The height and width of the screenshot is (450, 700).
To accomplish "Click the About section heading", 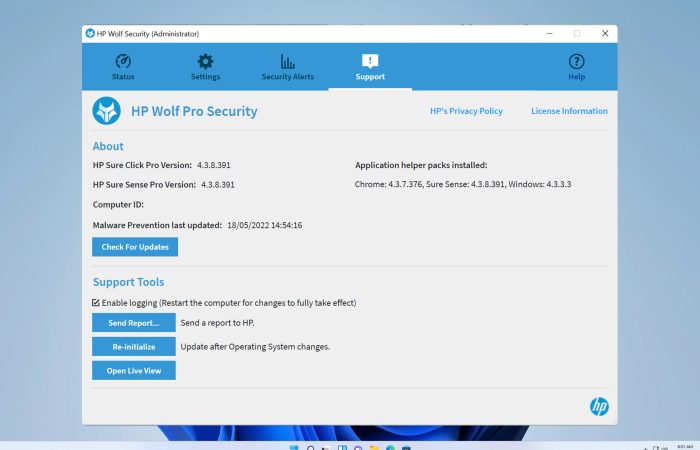I will coord(108,146).
